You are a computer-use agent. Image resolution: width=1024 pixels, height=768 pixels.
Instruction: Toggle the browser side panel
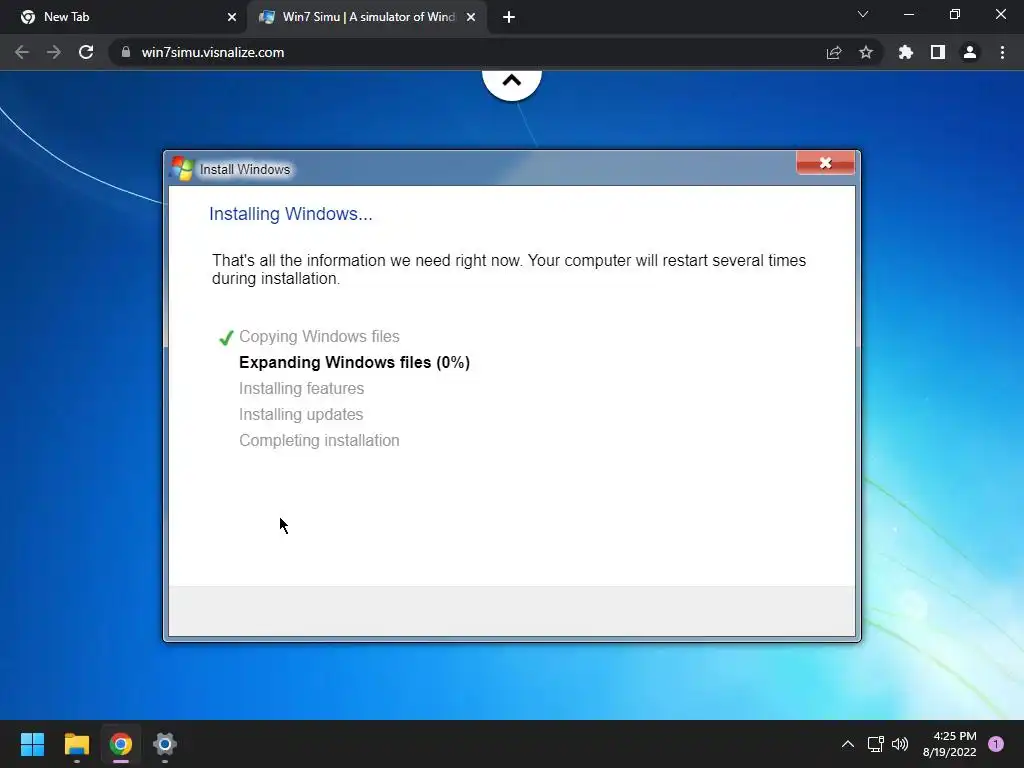(x=938, y=52)
